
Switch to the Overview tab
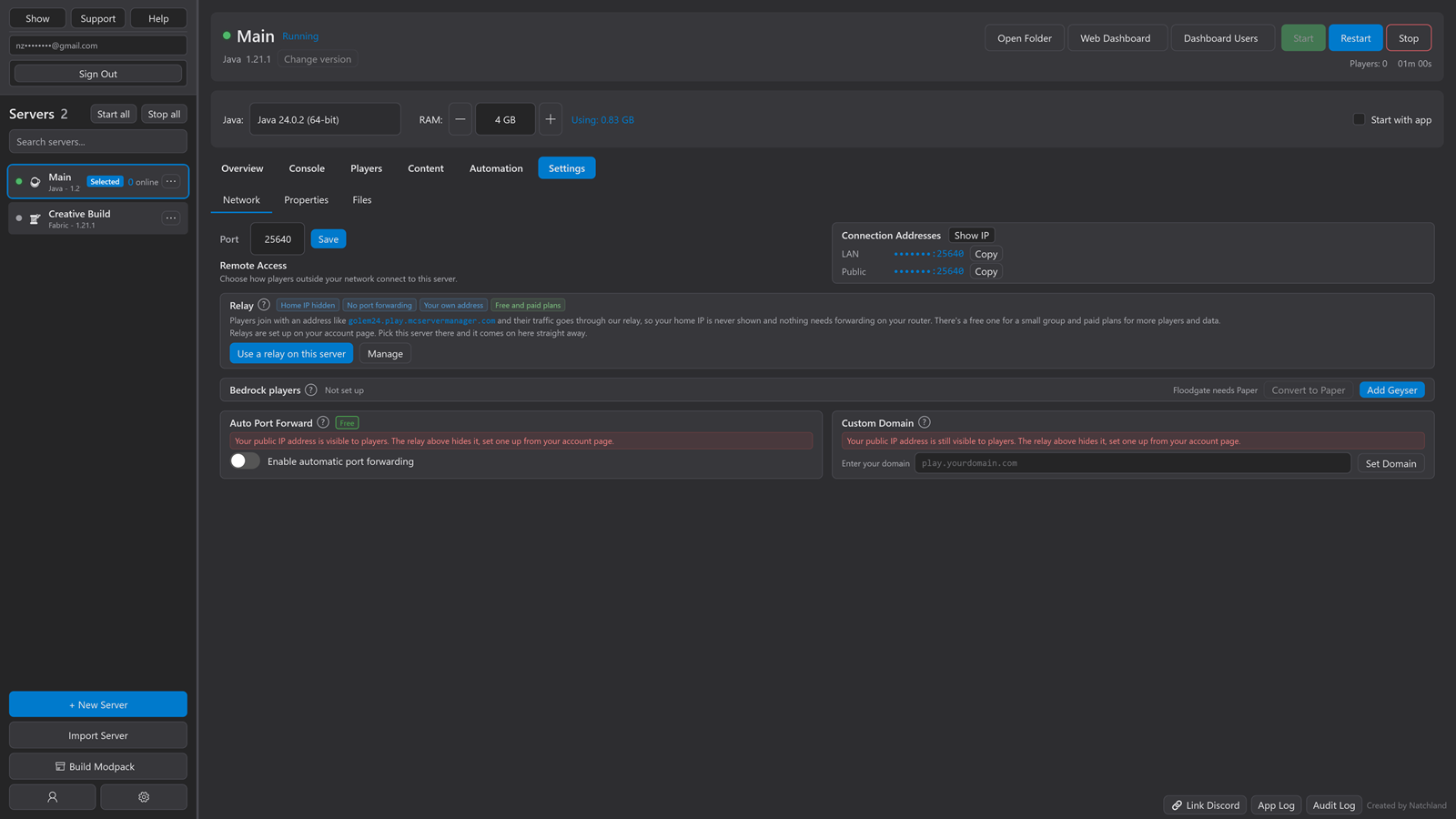(242, 168)
